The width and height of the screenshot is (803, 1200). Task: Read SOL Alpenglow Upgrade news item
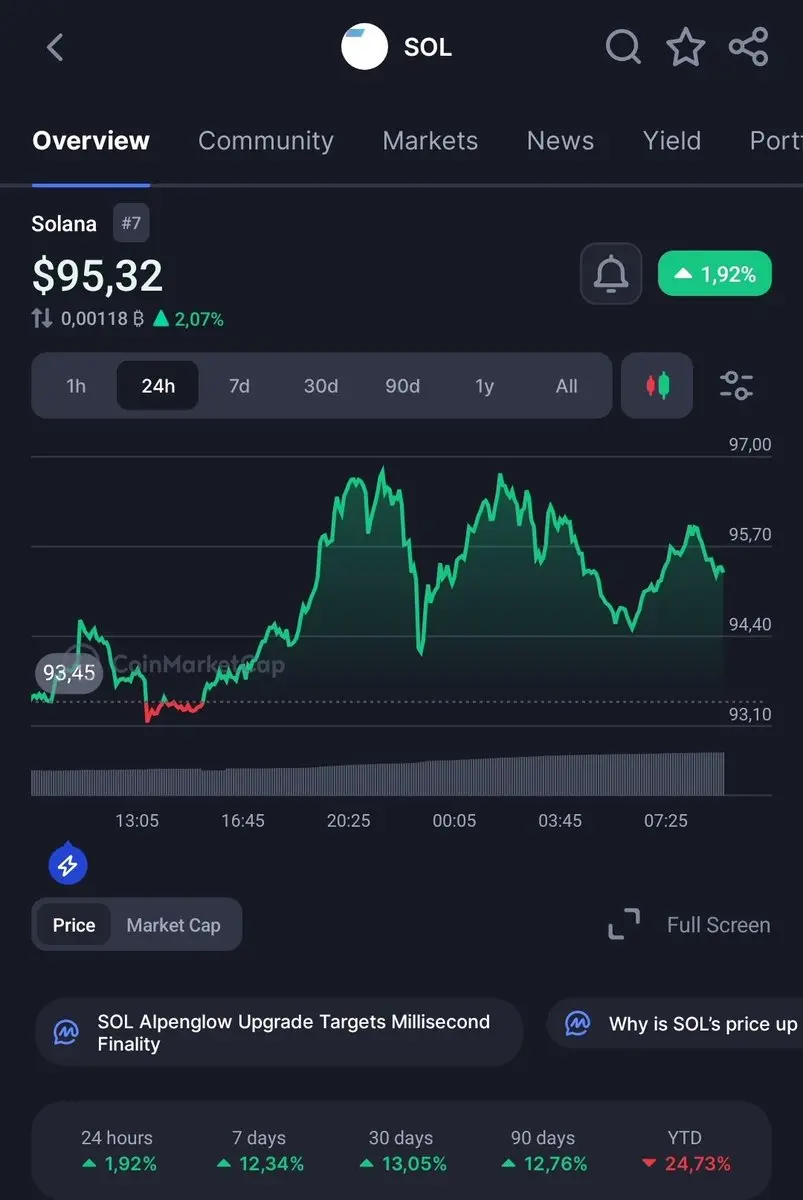pos(279,1033)
